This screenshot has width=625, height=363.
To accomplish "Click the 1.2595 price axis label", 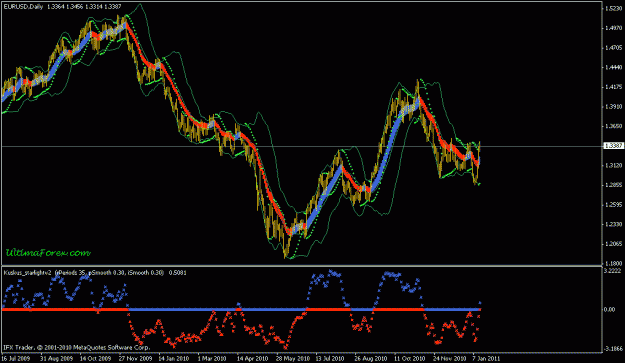I will pos(614,205).
